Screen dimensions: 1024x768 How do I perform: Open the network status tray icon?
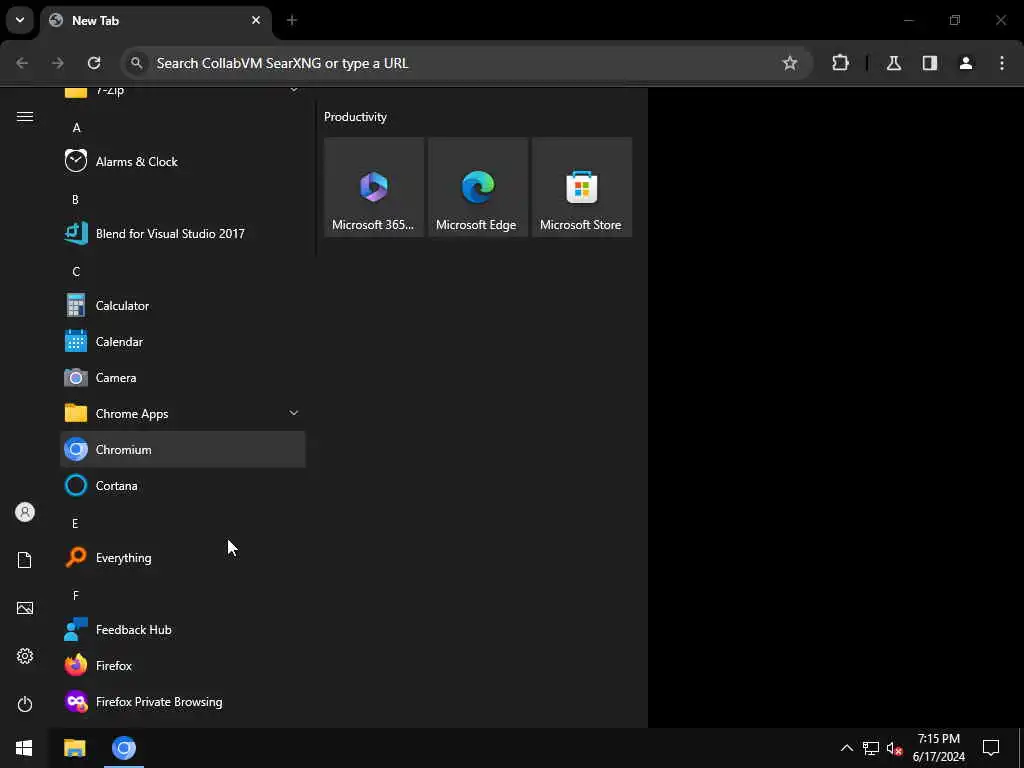(x=871, y=748)
